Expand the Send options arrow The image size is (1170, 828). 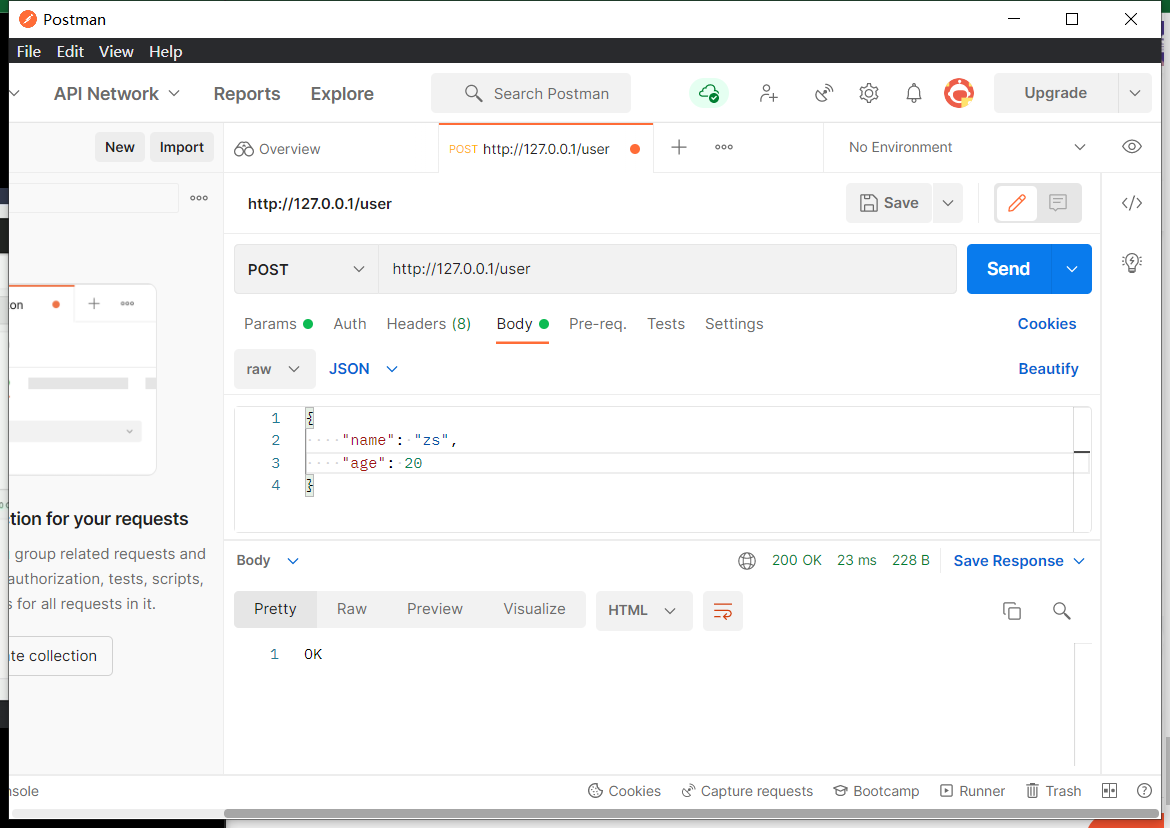pyautogui.click(x=1072, y=269)
